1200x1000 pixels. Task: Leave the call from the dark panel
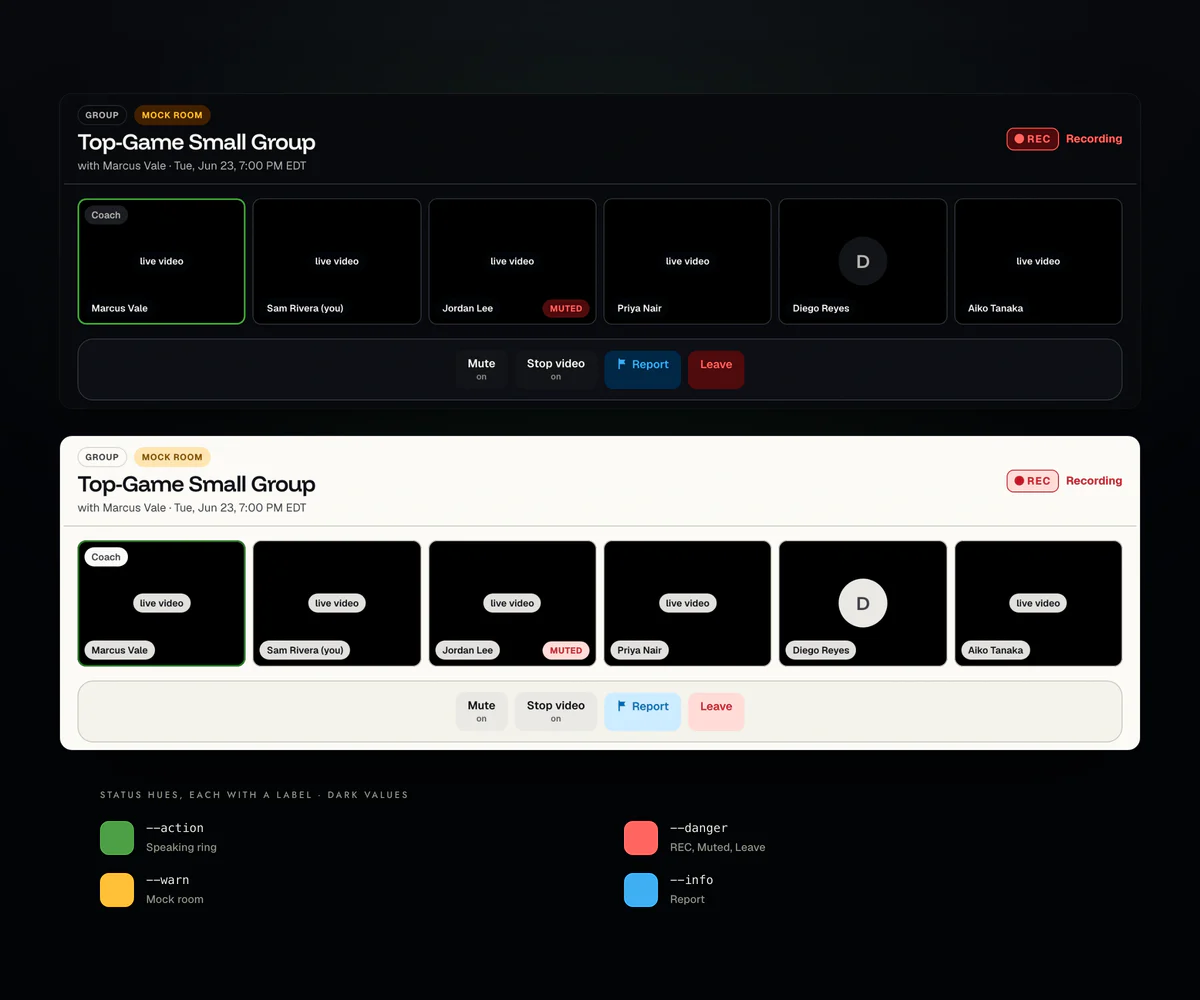(x=716, y=369)
